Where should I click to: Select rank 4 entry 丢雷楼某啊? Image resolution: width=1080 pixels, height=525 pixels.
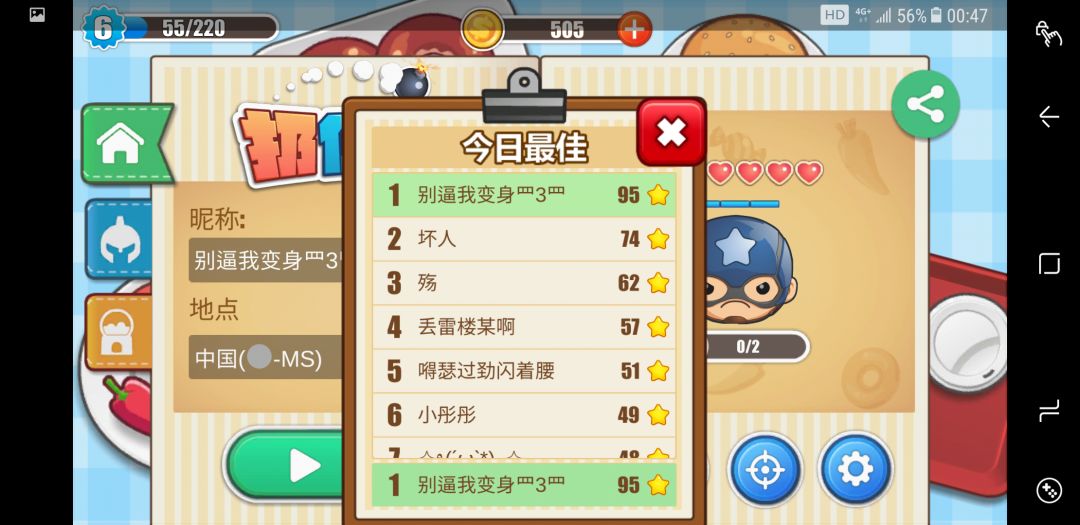click(524, 327)
